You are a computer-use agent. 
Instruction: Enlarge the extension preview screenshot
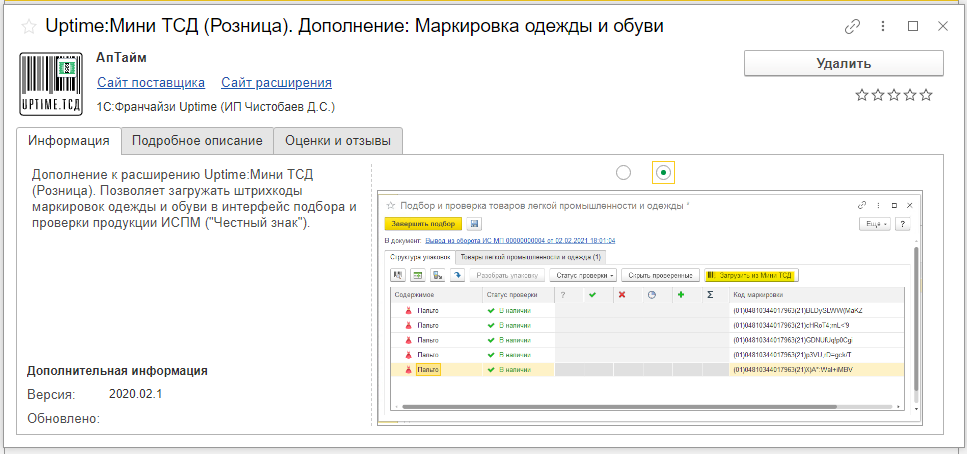[x=649, y=308]
